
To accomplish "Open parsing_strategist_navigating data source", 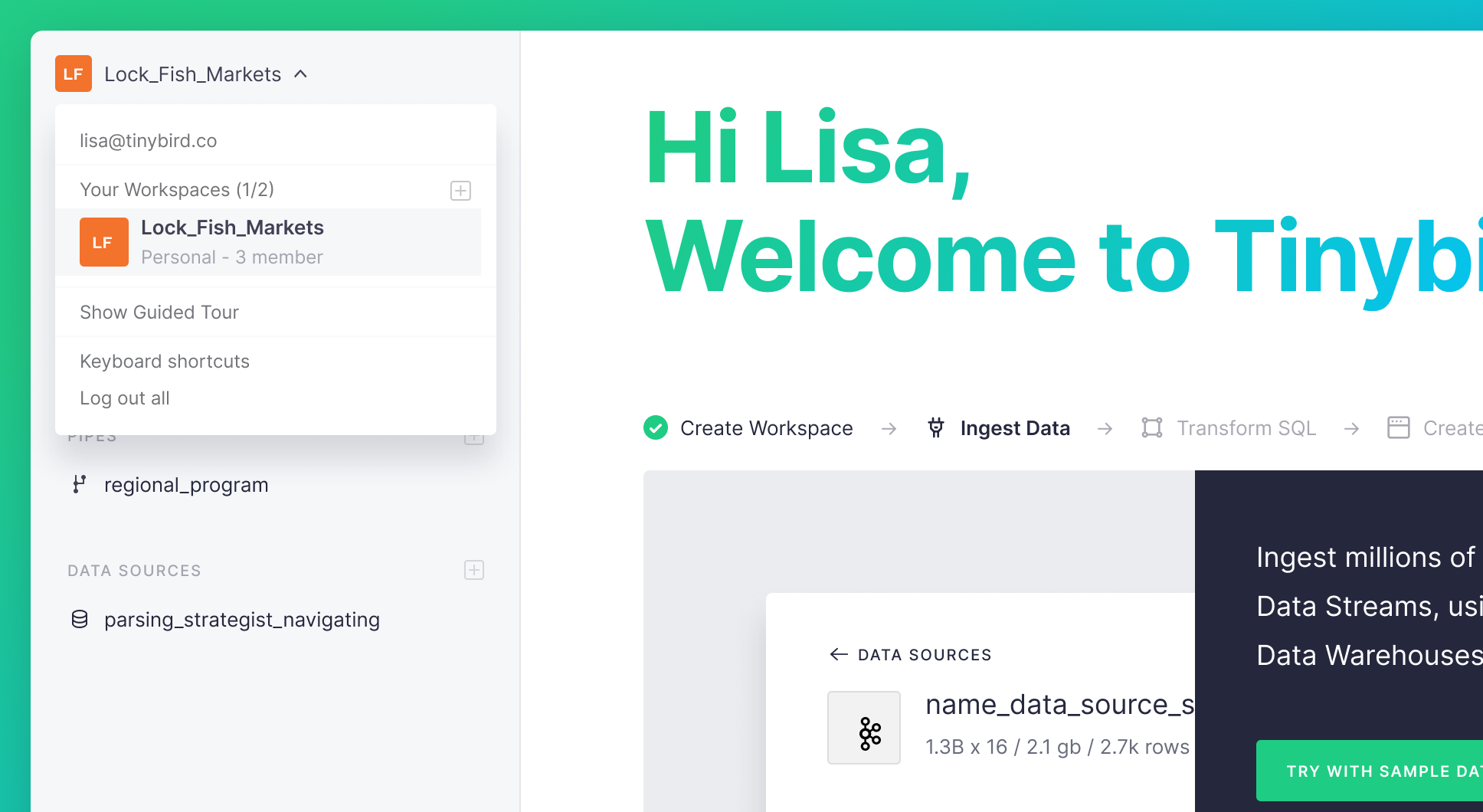I will click(x=242, y=620).
